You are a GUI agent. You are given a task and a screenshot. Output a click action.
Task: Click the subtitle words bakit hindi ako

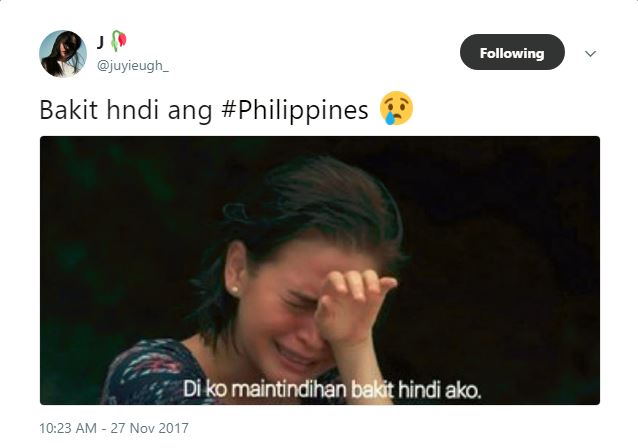pyautogui.click(x=416, y=390)
